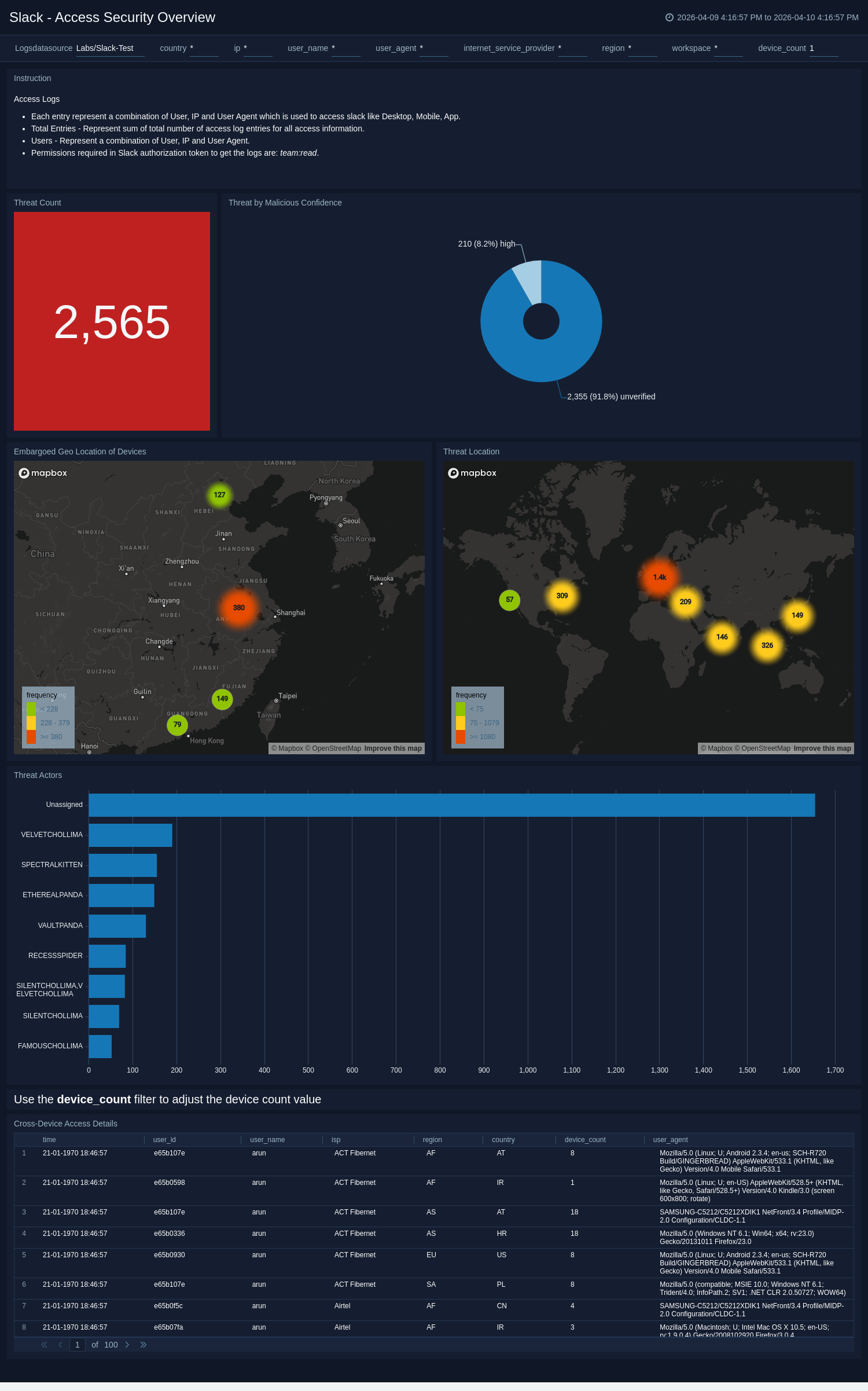
Task: Click Improve this map link on Threat Location
Action: coord(822,748)
